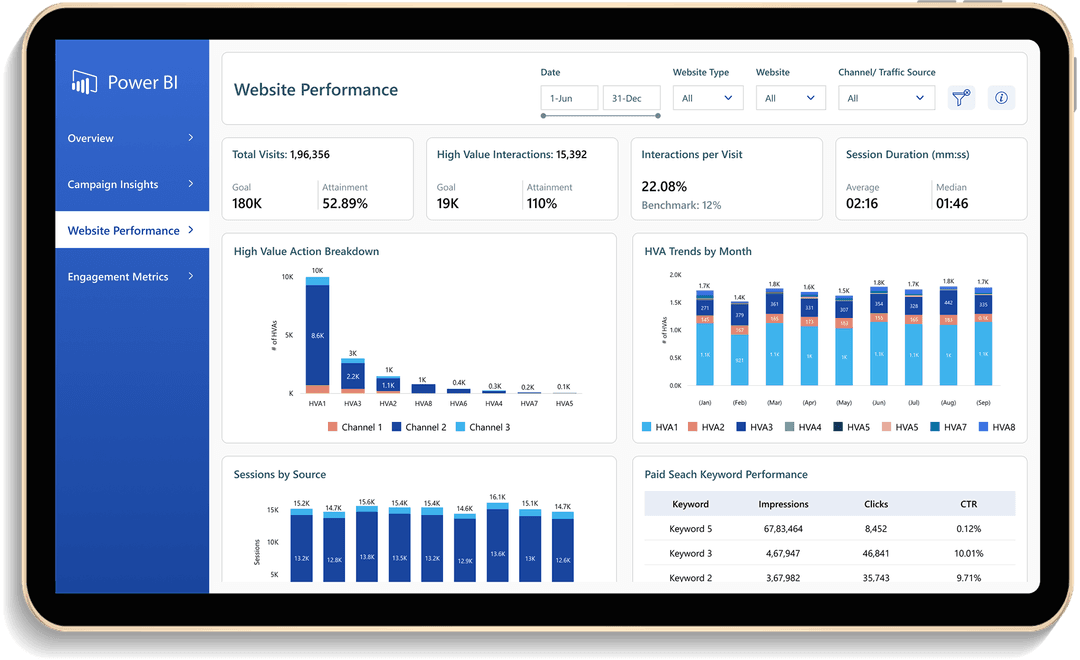Click the Impressions column header
The height and width of the screenshot is (660, 1080).
783,504
